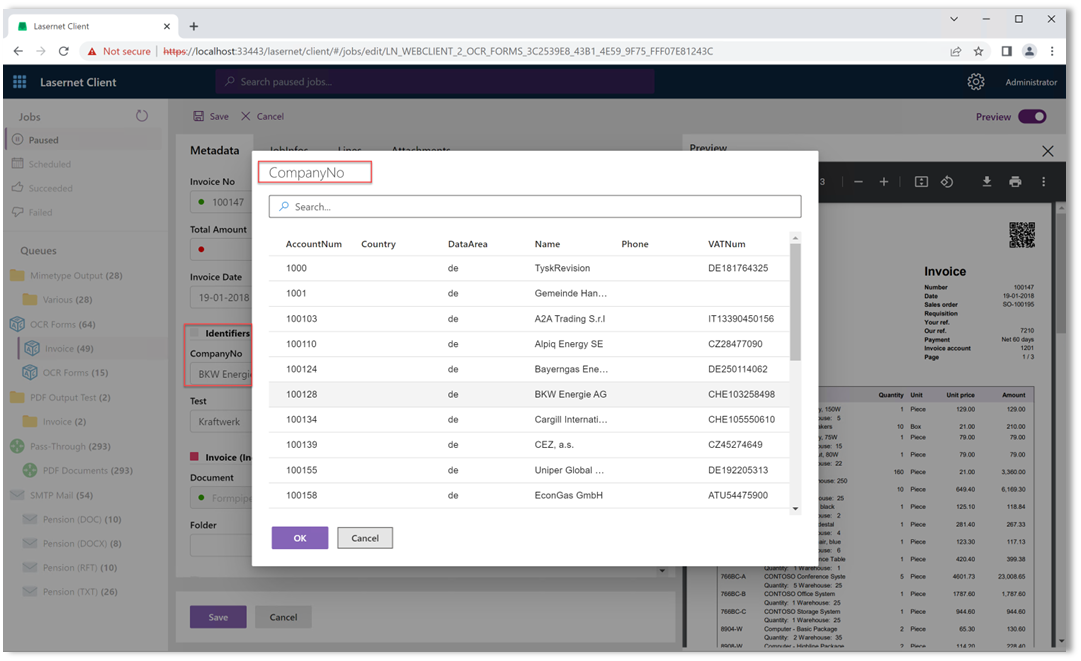The image size is (1081, 661).
Task: Select the Alpiq Energy SE row
Action: coord(529,344)
